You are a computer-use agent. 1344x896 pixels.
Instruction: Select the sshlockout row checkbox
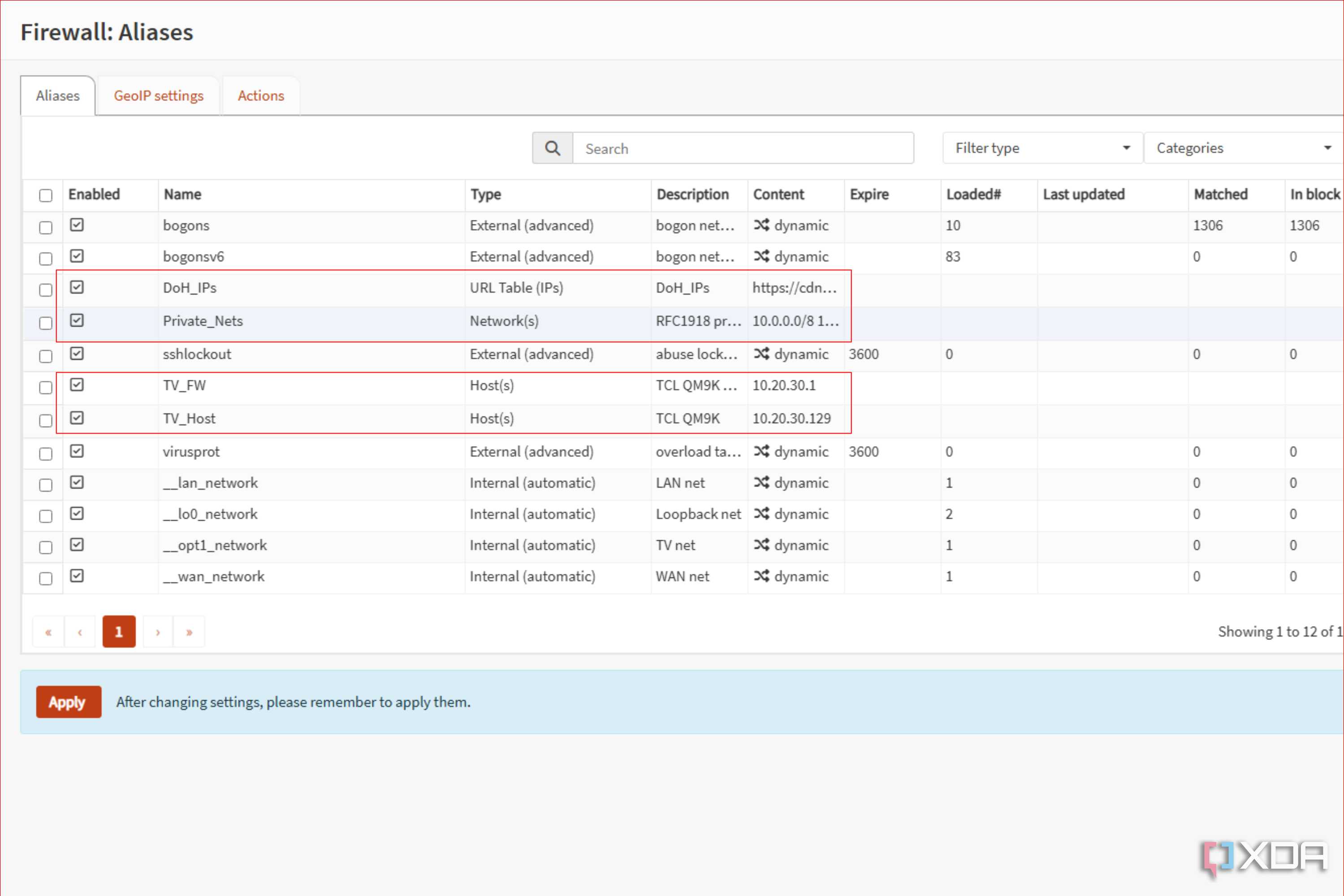tap(46, 356)
